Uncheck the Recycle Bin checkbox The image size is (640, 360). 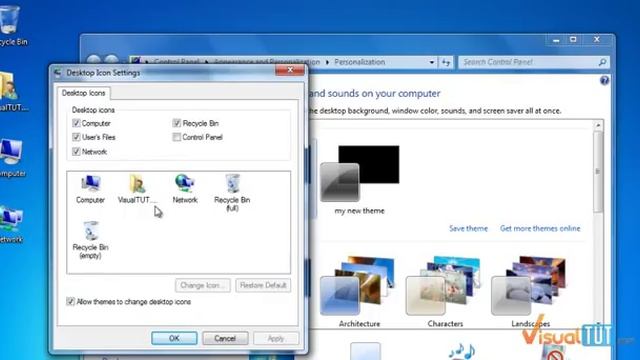pos(176,123)
